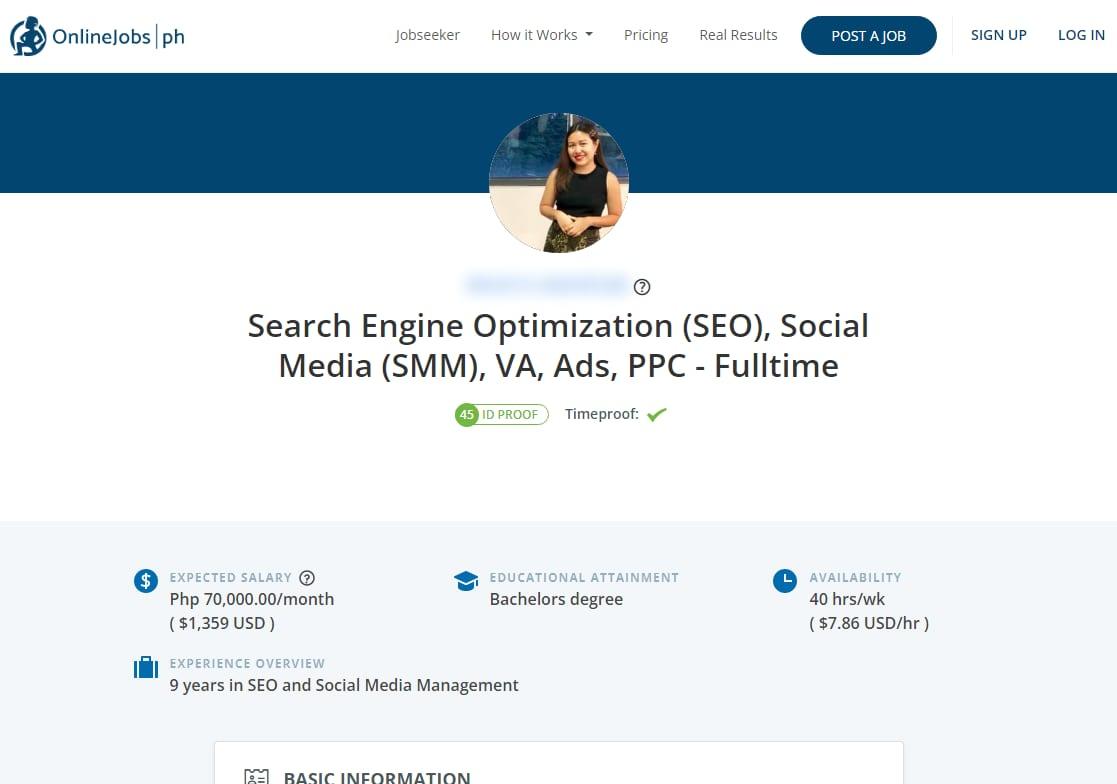This screenshot has width=1117, height=784.
Task: Open the How it Works chevron arrow
Action: point(589,35)
